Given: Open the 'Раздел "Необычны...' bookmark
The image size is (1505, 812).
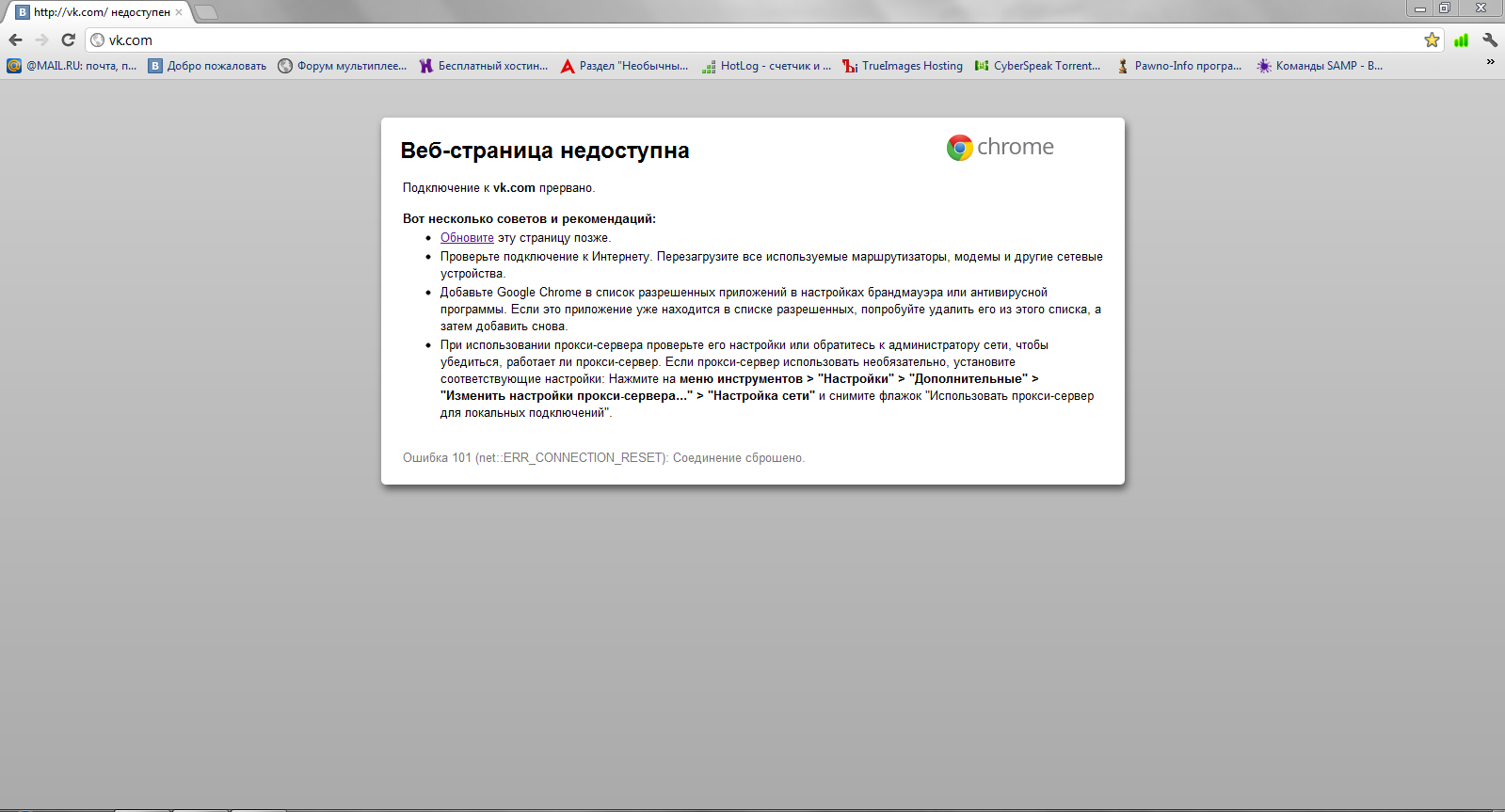Looking at the screenshot, I should click(x=625, y=66).
